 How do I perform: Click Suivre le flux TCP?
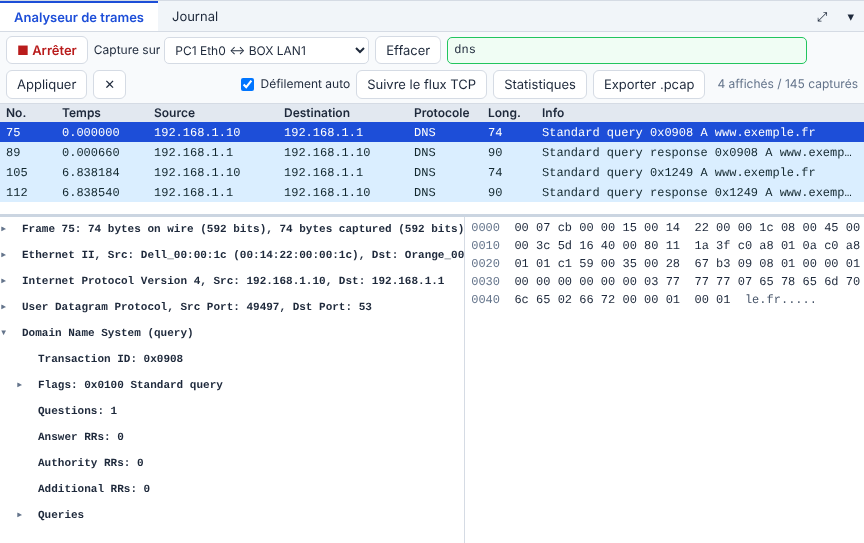pyautogui.click(x=422, y=84)
